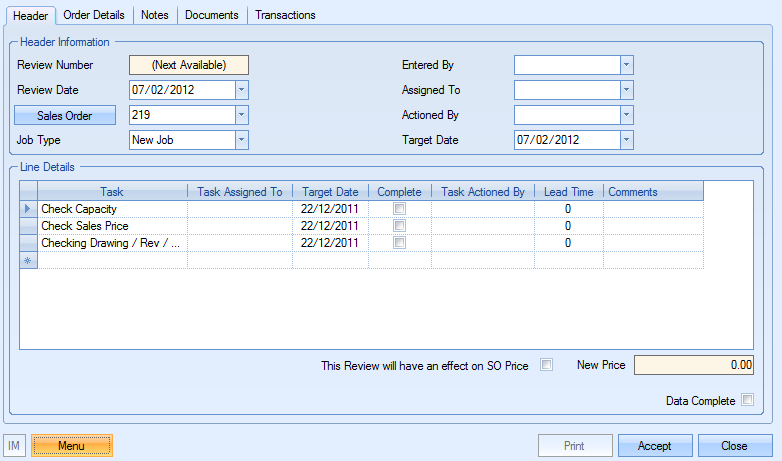Go to the Transactions tab
This screenshot has height=461, width=782.
[x=285, y=15]
